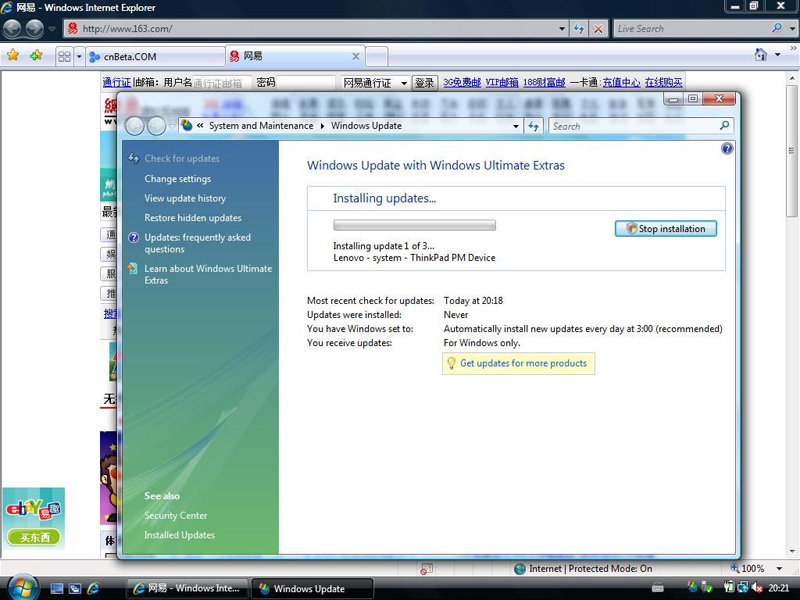This screenshot has width=800, height=600.
Task: Click the IE page vertical scrollbar thumb
Action: coord(792,151)
